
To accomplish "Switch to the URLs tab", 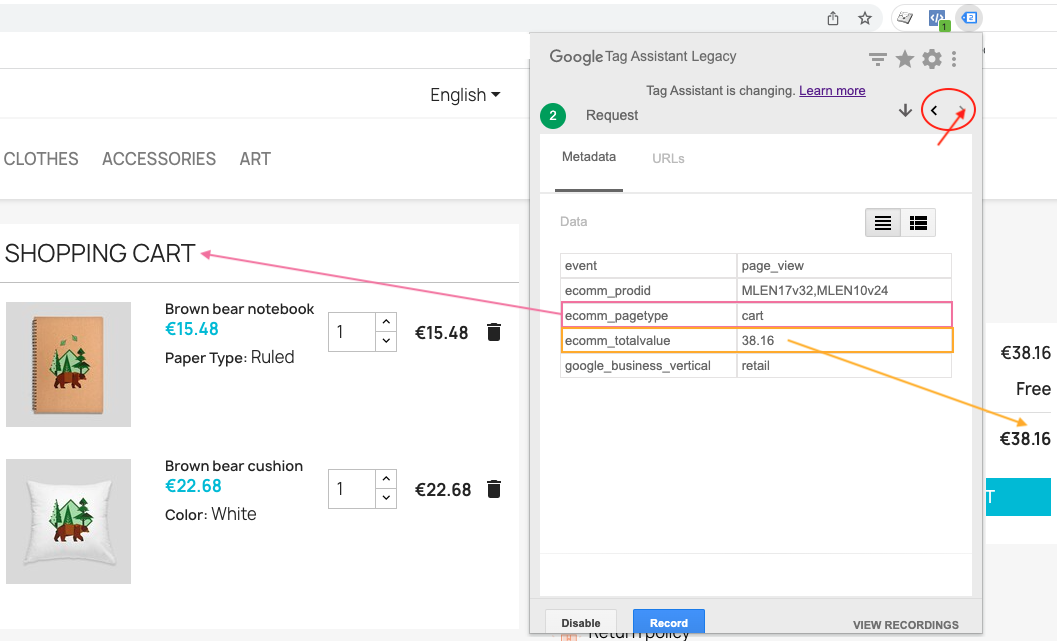I will point(668,158).
